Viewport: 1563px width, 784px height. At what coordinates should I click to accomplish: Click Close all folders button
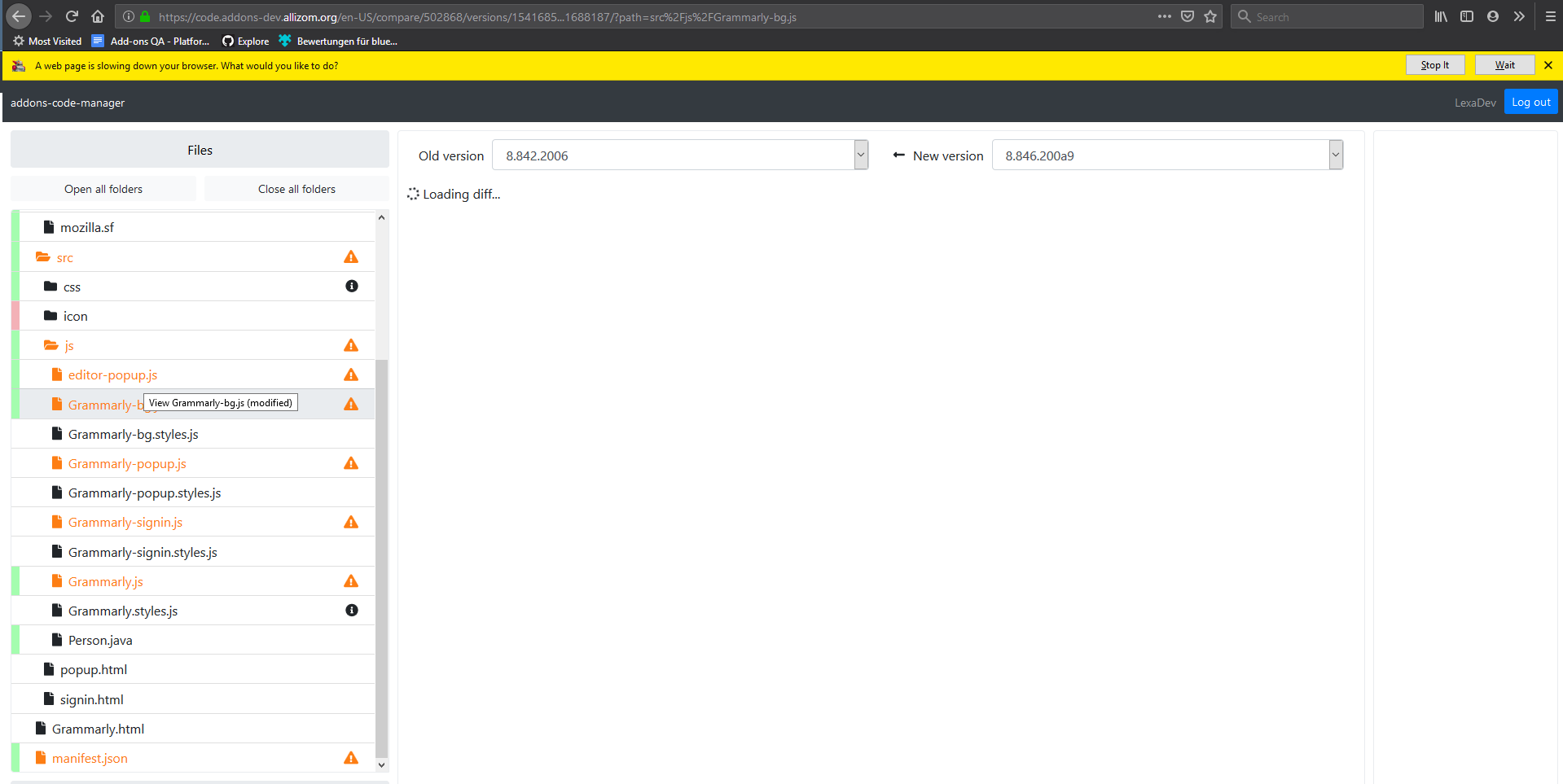click(296, 189)
